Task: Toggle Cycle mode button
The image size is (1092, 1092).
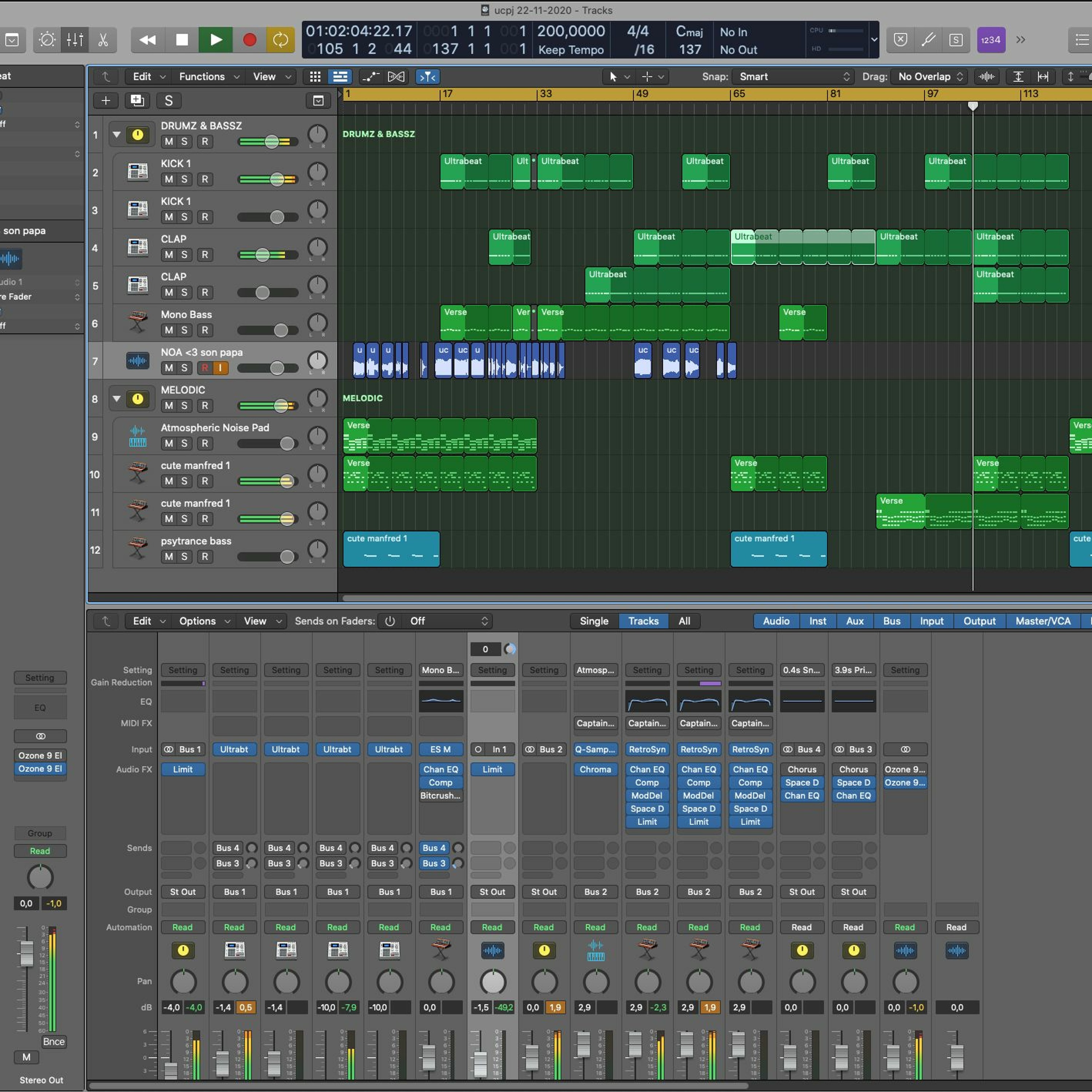Action: click(x=280, y=40)
